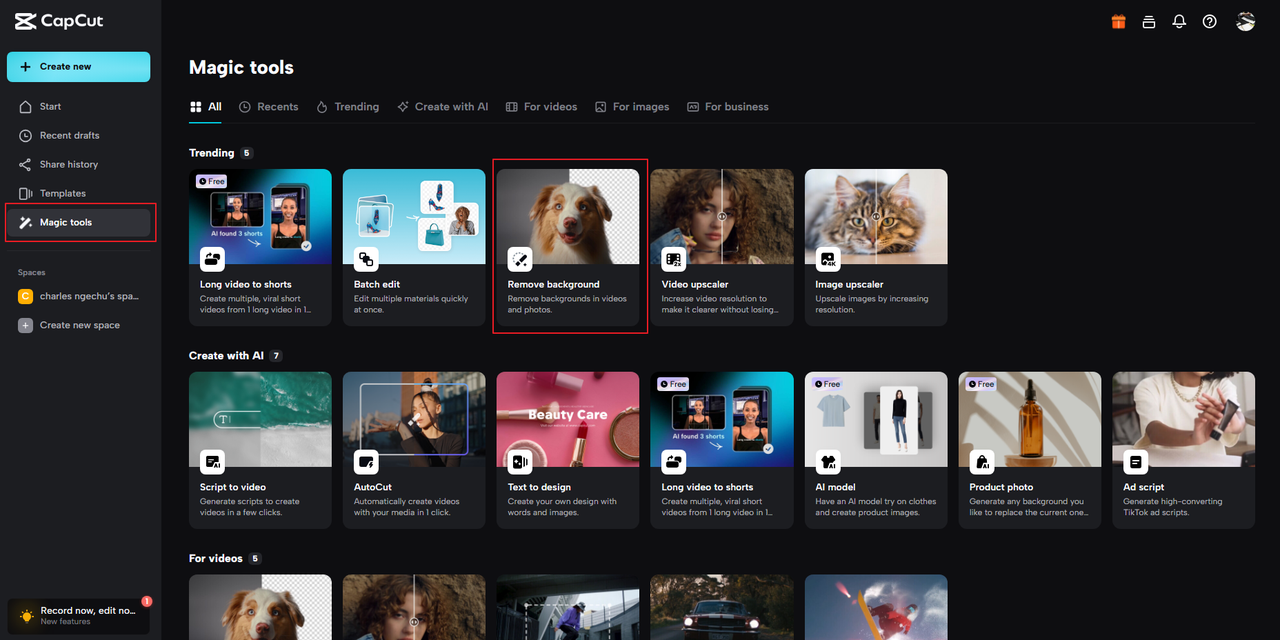Switch to the Create with AI tab
The image size is (1280, 640).
click(x=443, y=107)
